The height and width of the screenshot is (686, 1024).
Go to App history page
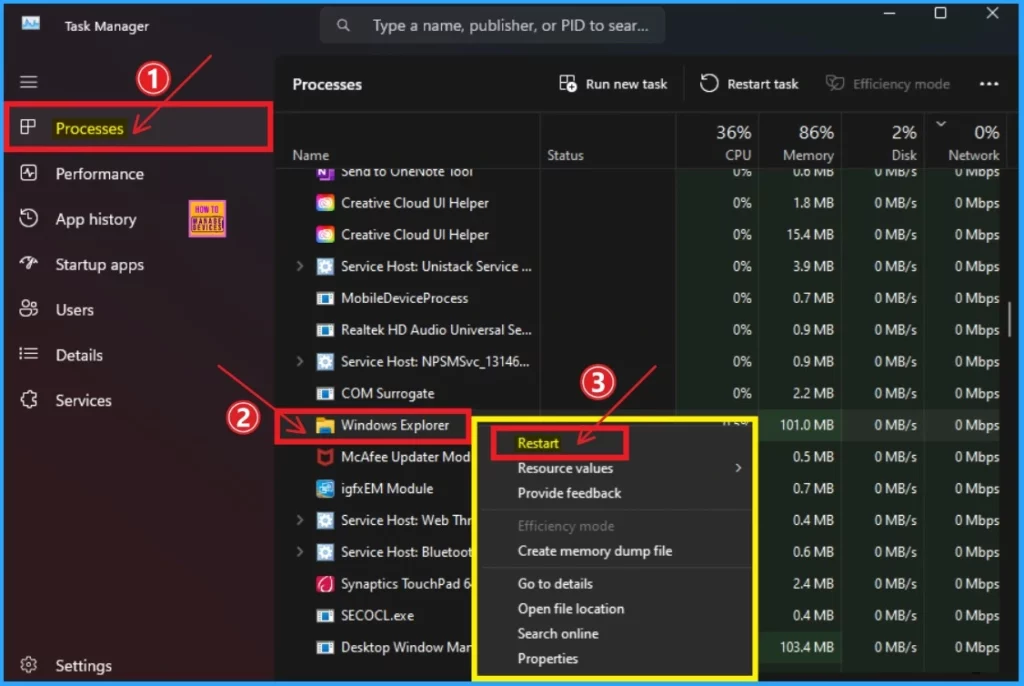[96, 220]
